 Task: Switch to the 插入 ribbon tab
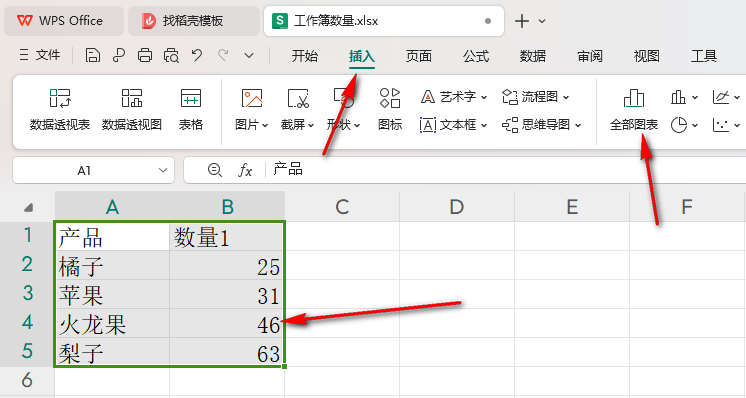point(362,56)
